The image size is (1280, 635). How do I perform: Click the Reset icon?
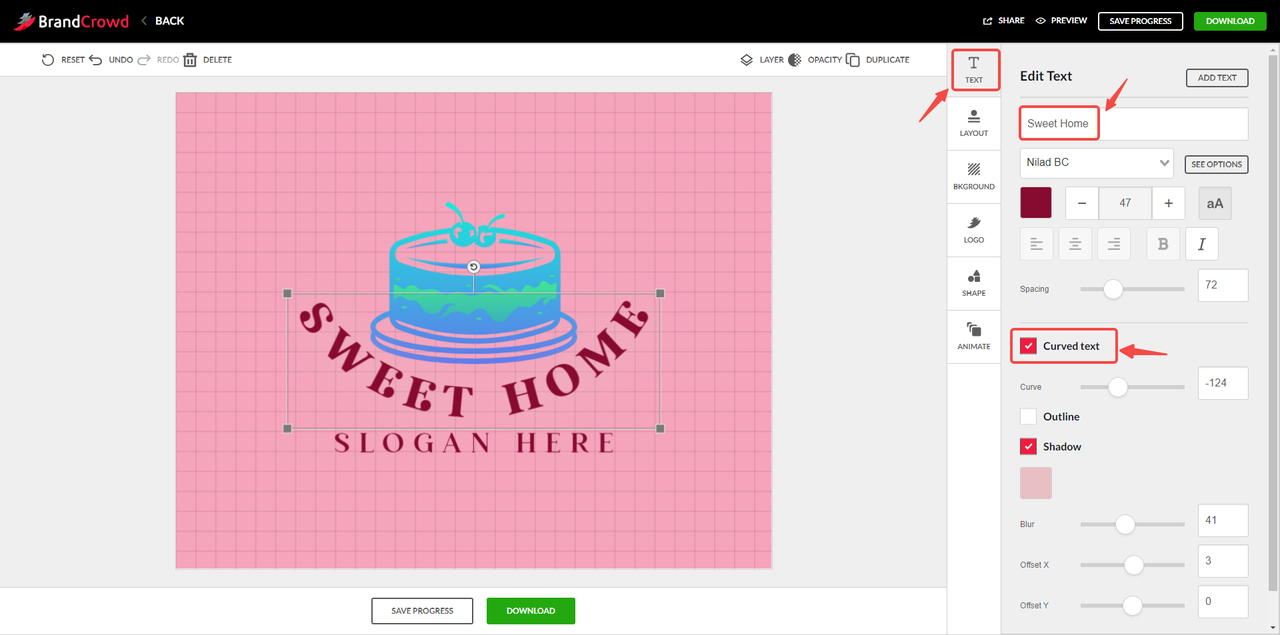pos(48,60)
